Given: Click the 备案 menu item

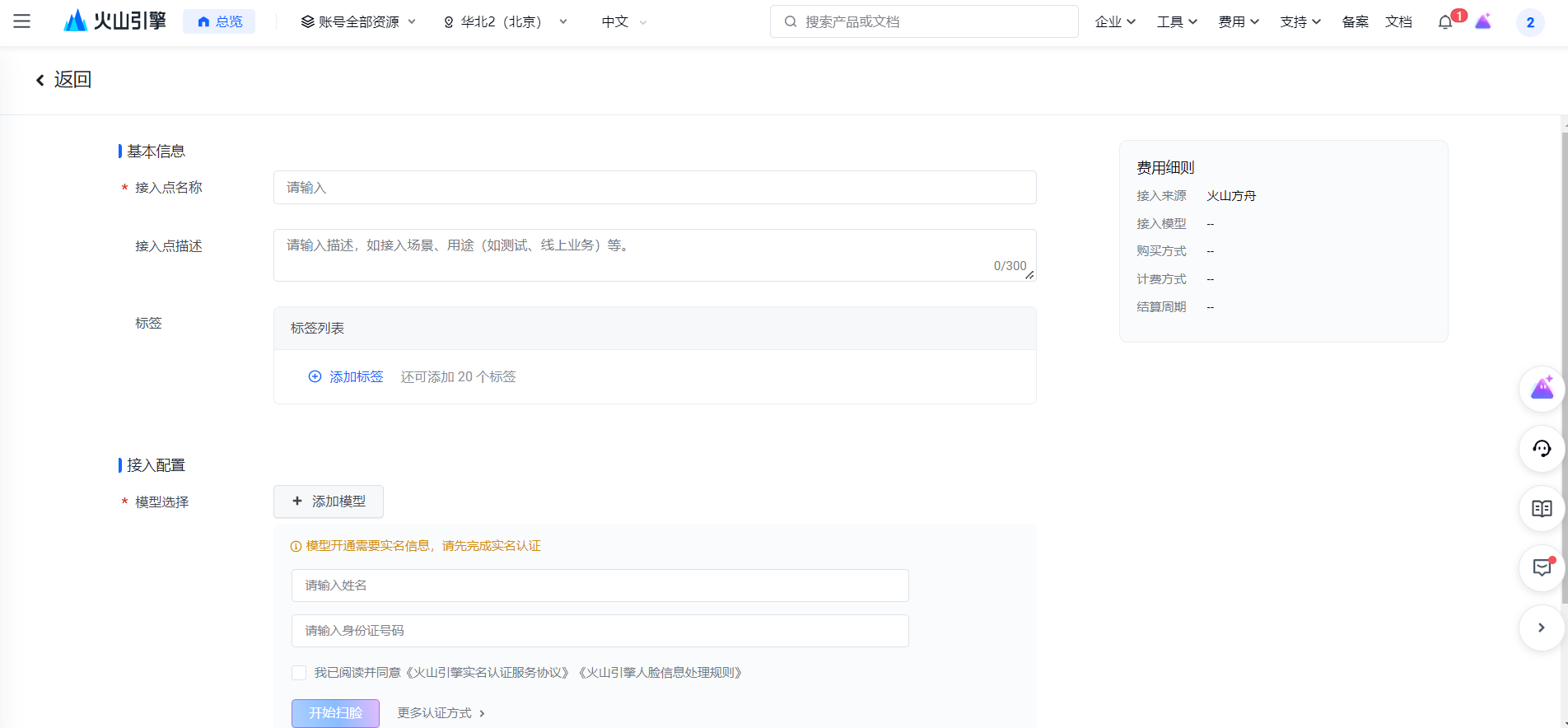Looking at the screenshot, I should point(1355,21).
